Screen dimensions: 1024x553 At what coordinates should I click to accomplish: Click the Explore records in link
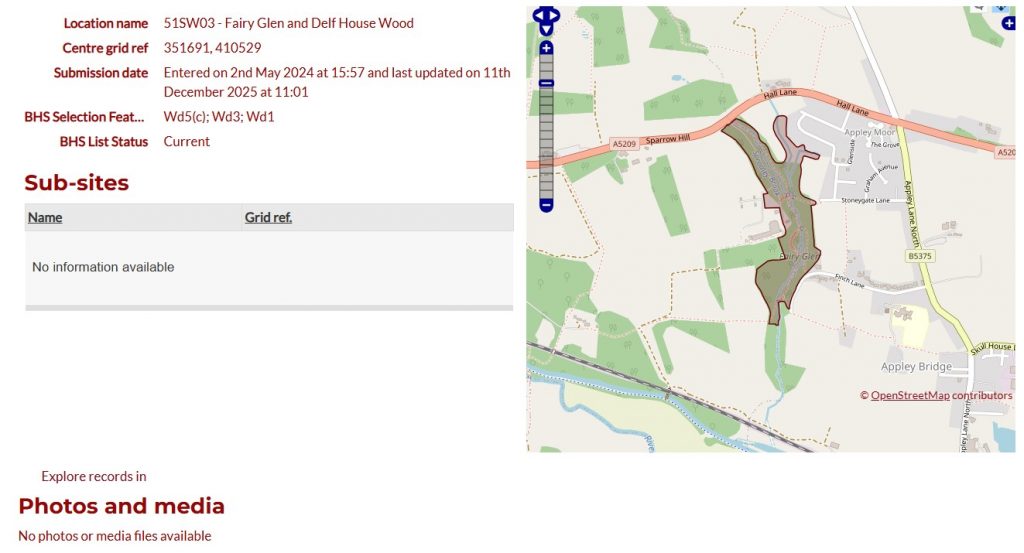(x=94, y=476)
